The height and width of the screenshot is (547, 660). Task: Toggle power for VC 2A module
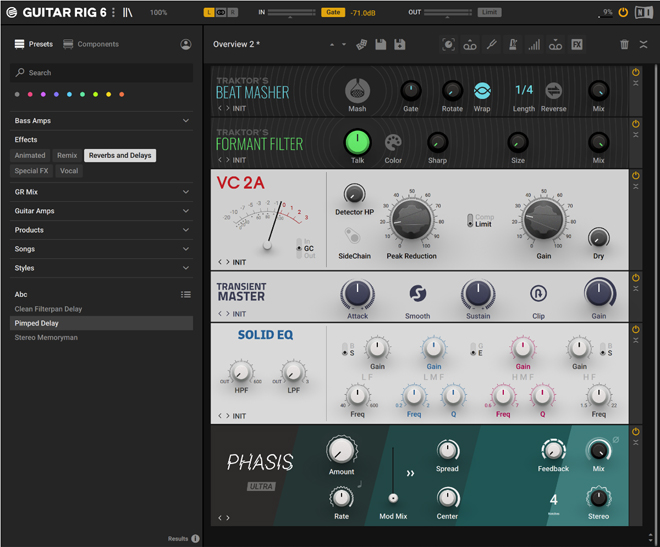[636, 176]
